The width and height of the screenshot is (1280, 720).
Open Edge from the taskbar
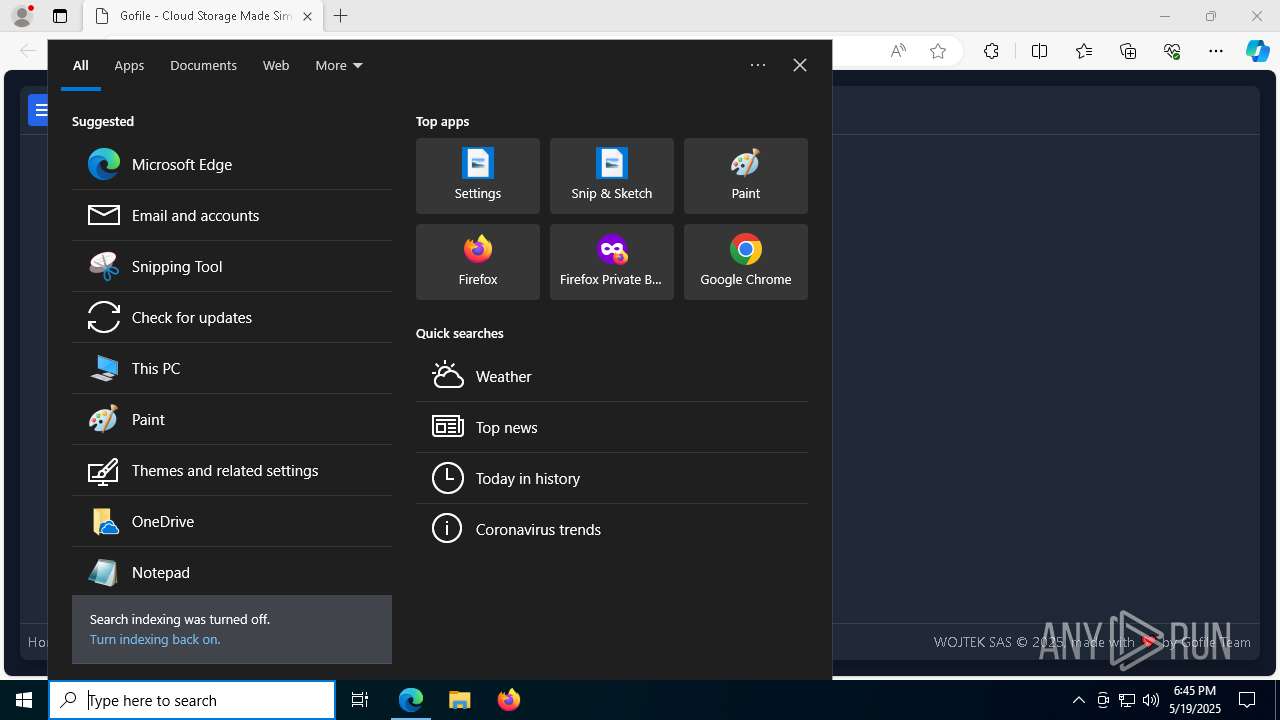411,700
